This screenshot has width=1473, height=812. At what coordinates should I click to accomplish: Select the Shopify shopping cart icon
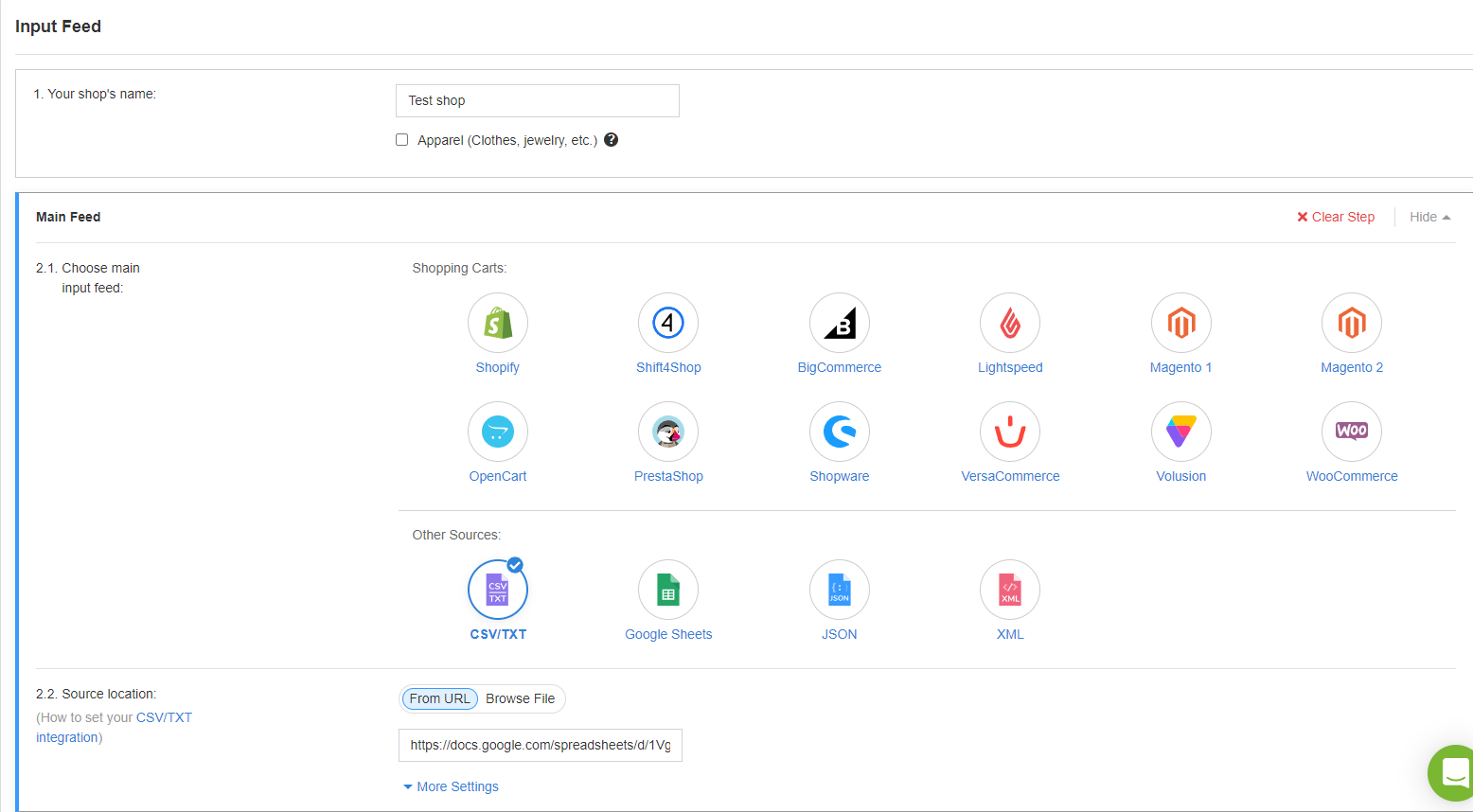click(498, 323)
